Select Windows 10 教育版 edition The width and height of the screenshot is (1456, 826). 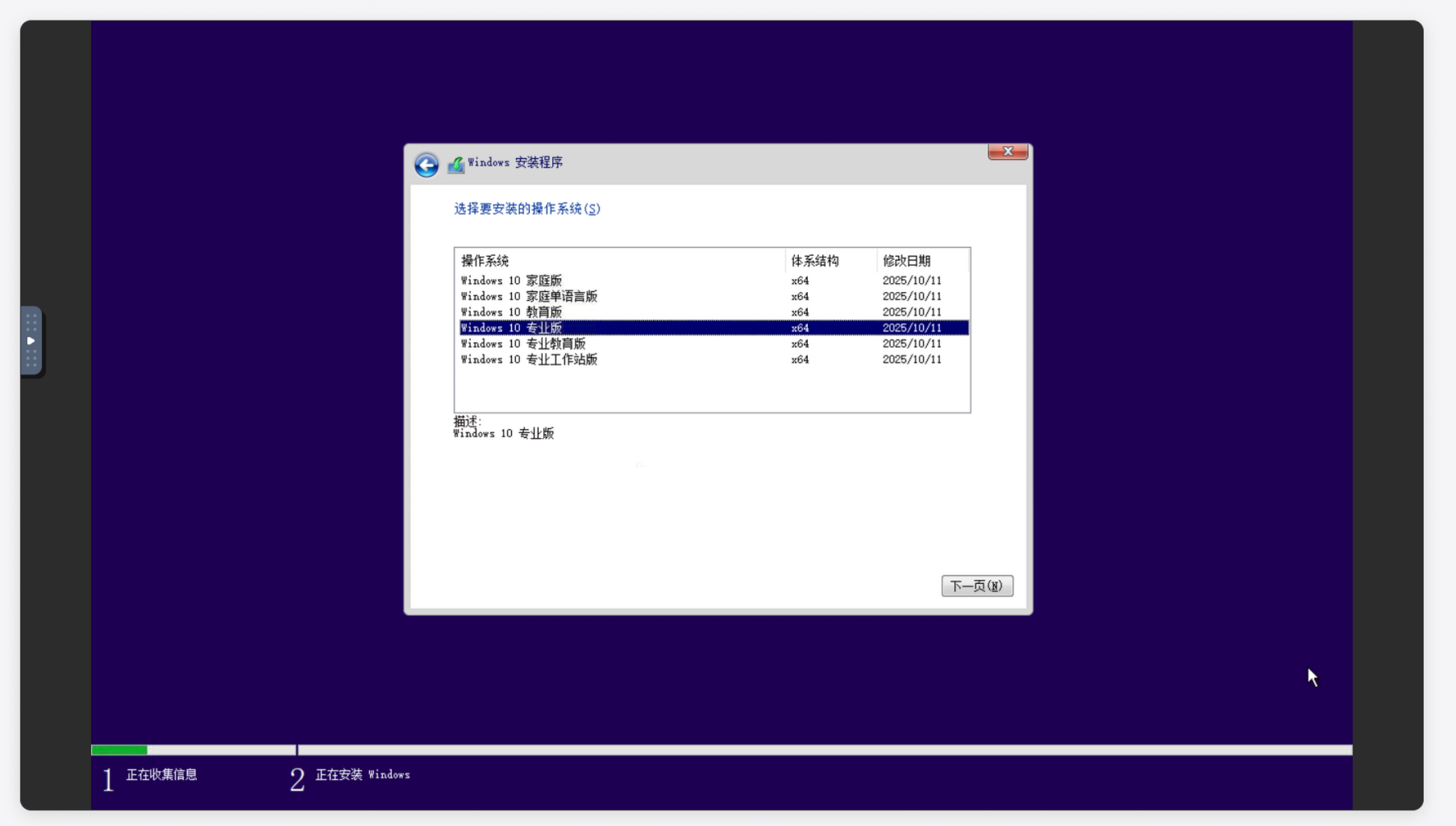713,312
